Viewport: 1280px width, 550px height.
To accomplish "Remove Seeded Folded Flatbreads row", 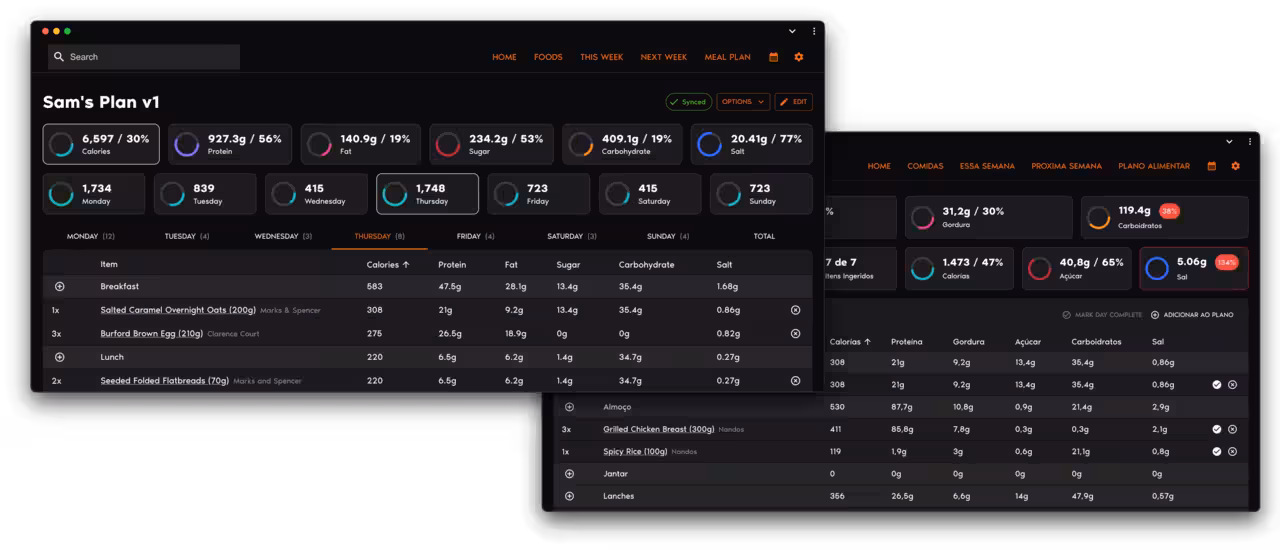I will [x=795, y=381].
